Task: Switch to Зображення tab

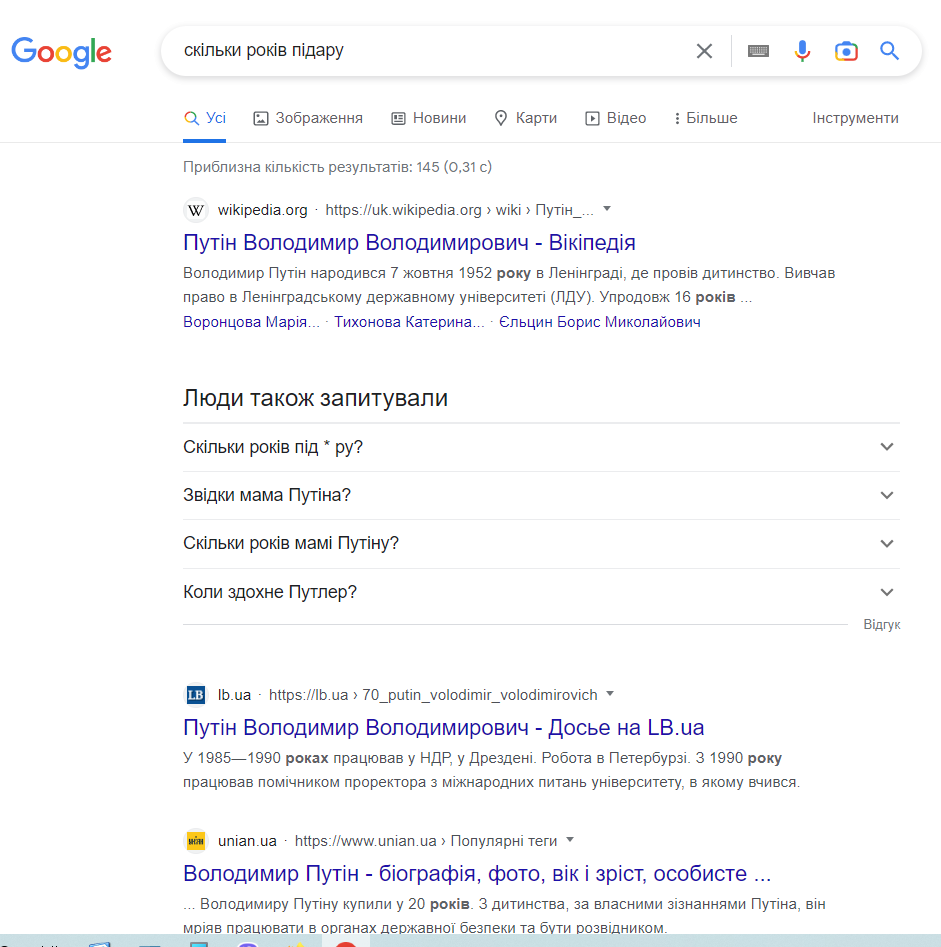Action: [x=308, y=118]
